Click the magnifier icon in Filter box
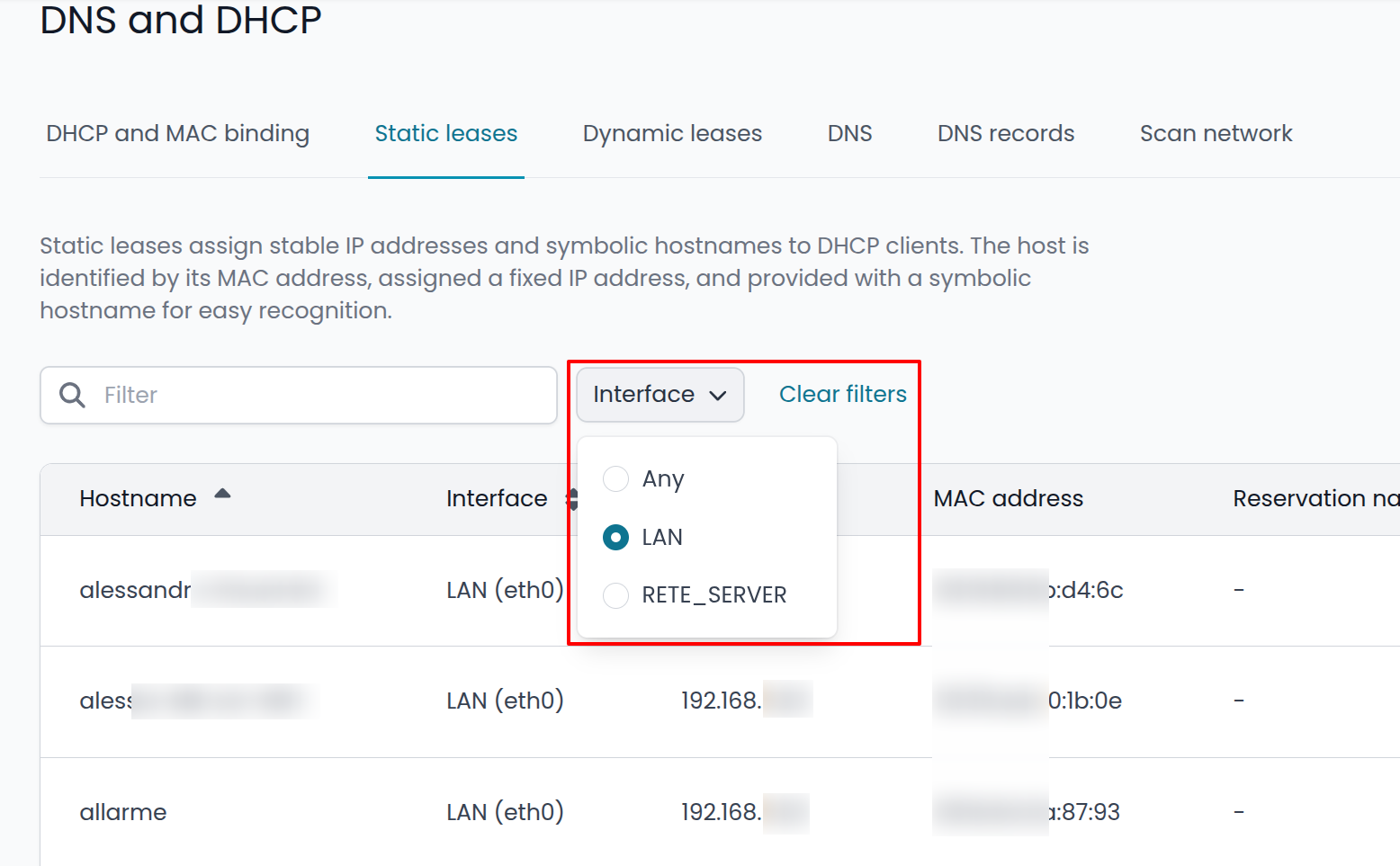Screen dimensions: 1400x866 [x=72, y=395]
